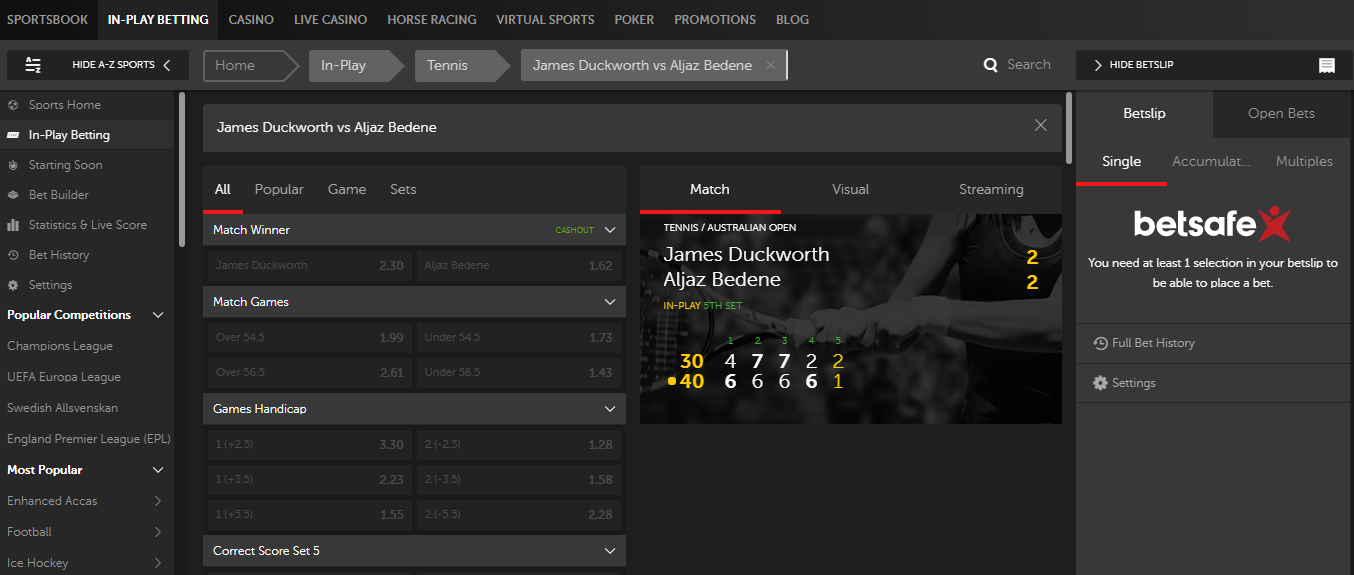Bet on James Duckworth at 2.30
This screenshot has width=1354, height=575.
[309, 266]
